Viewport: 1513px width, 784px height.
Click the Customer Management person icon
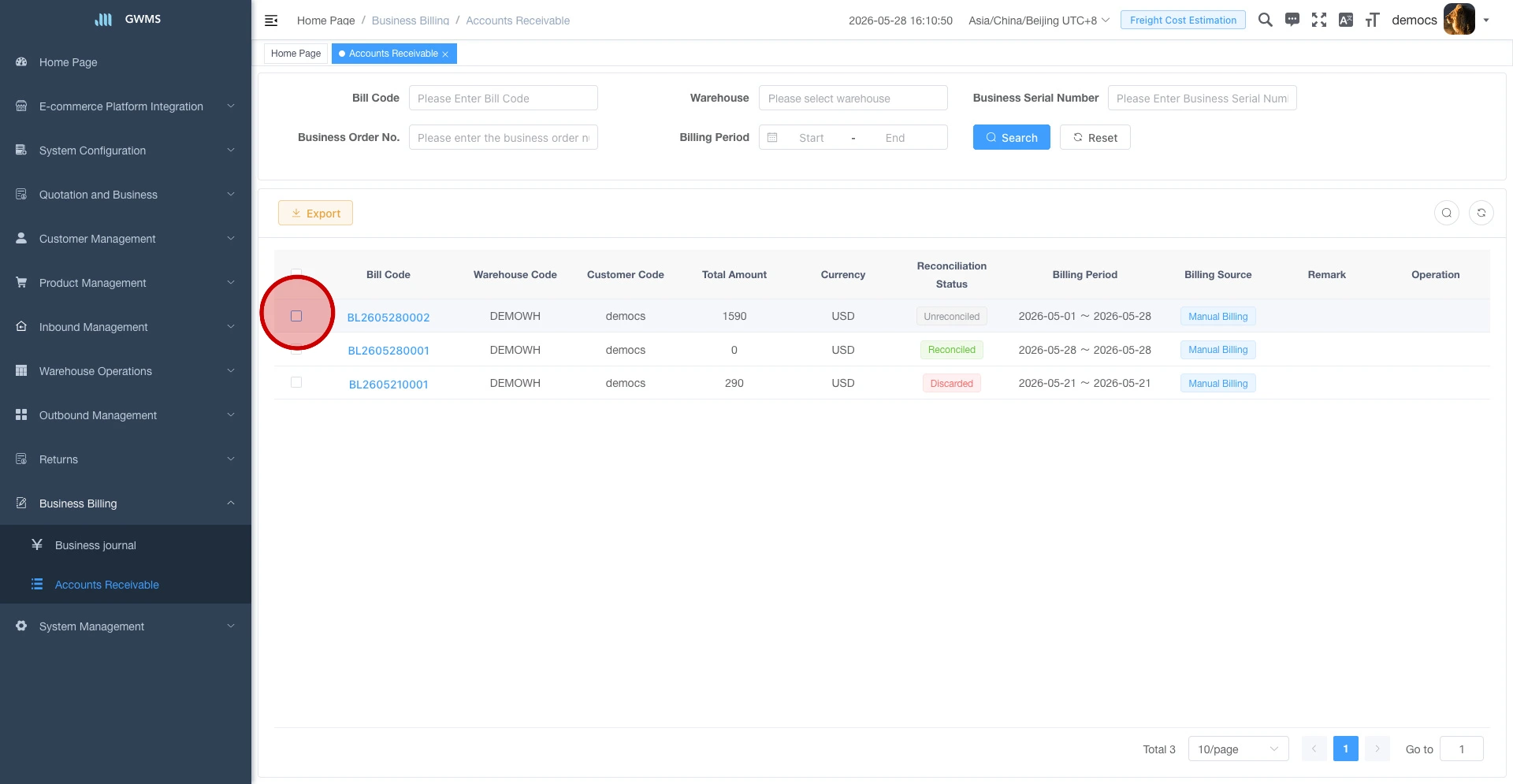pos(21,239)
